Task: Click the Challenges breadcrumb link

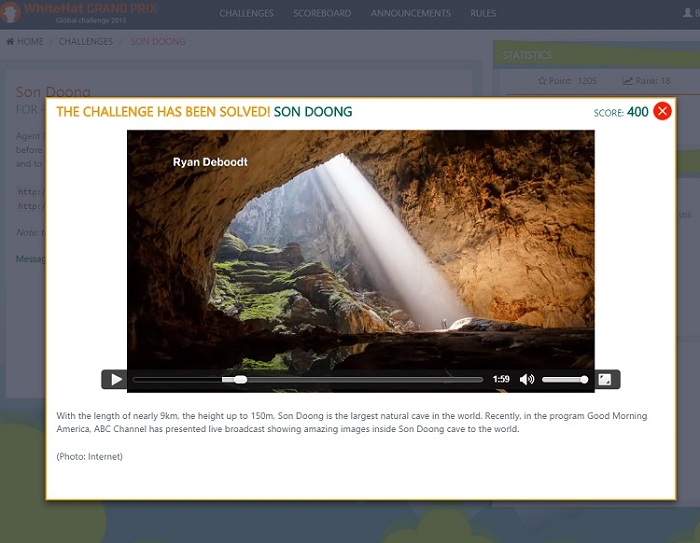Action: point(86,42)
